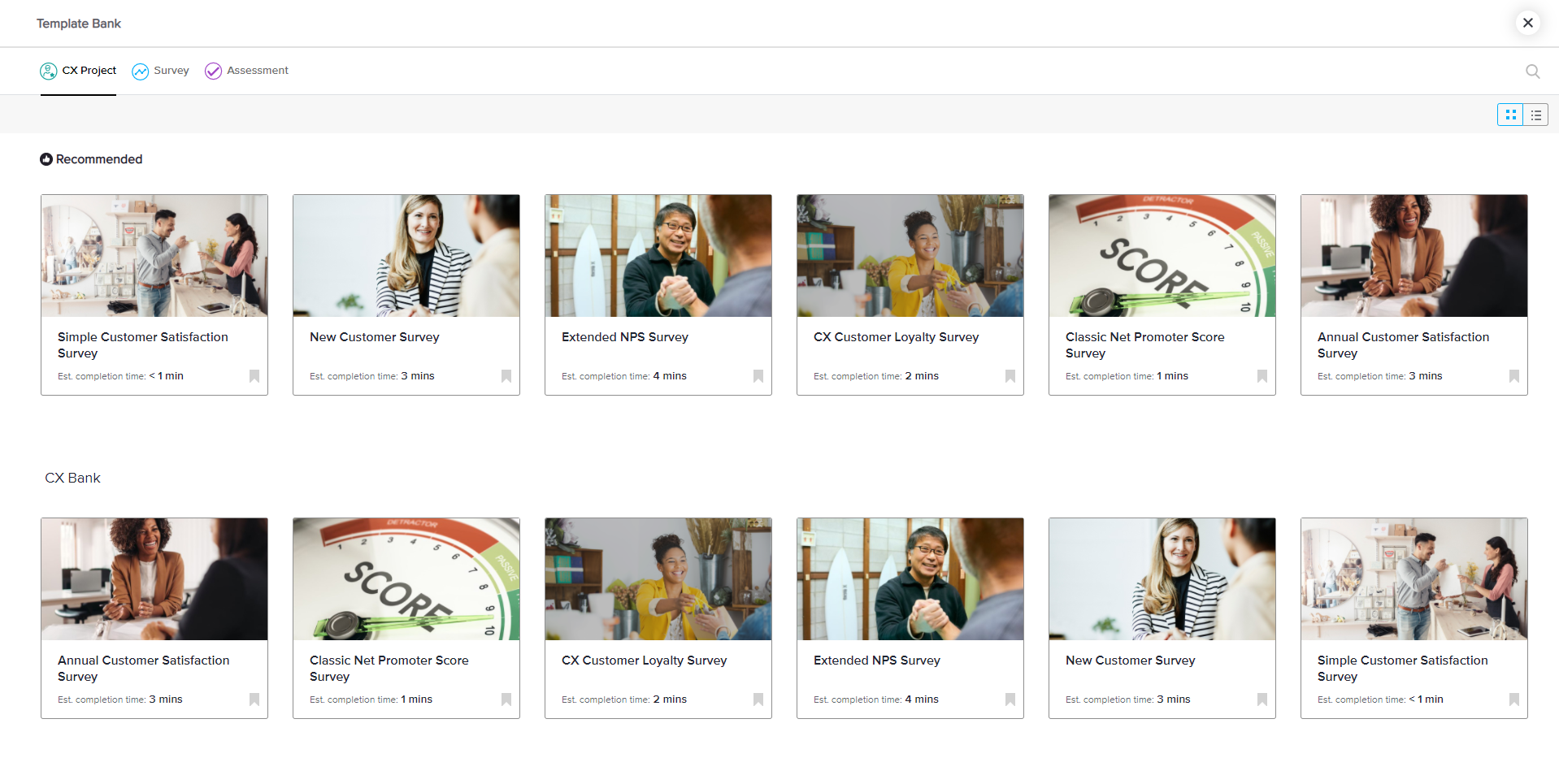Click CX Bank New Customer Survey title
Screen dimensions: 1559x784
pos(1130,661)
